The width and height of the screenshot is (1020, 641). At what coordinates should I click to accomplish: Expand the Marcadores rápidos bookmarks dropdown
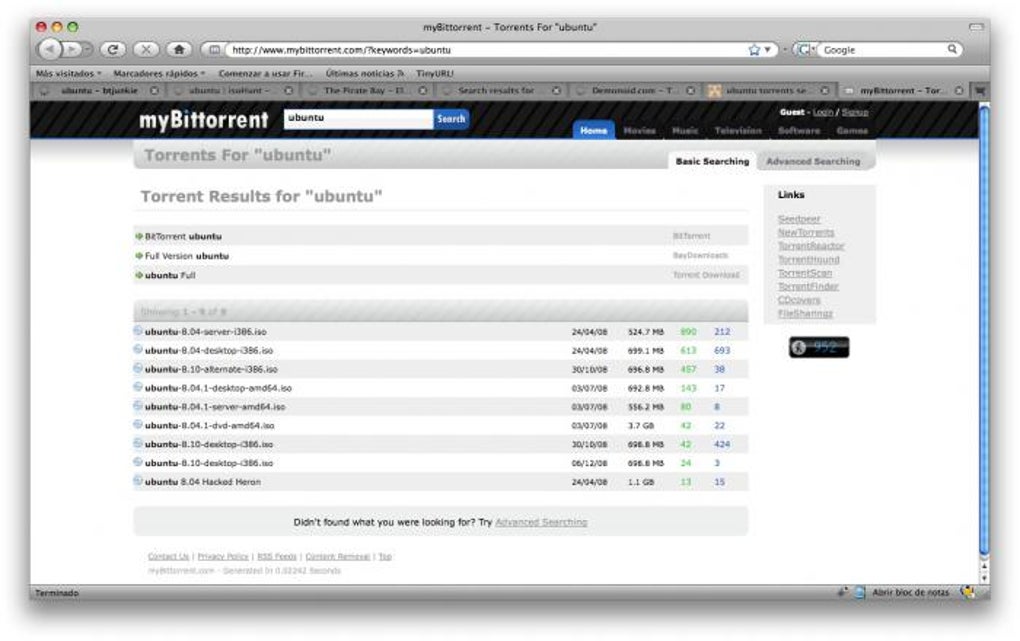tap(159, 74)
